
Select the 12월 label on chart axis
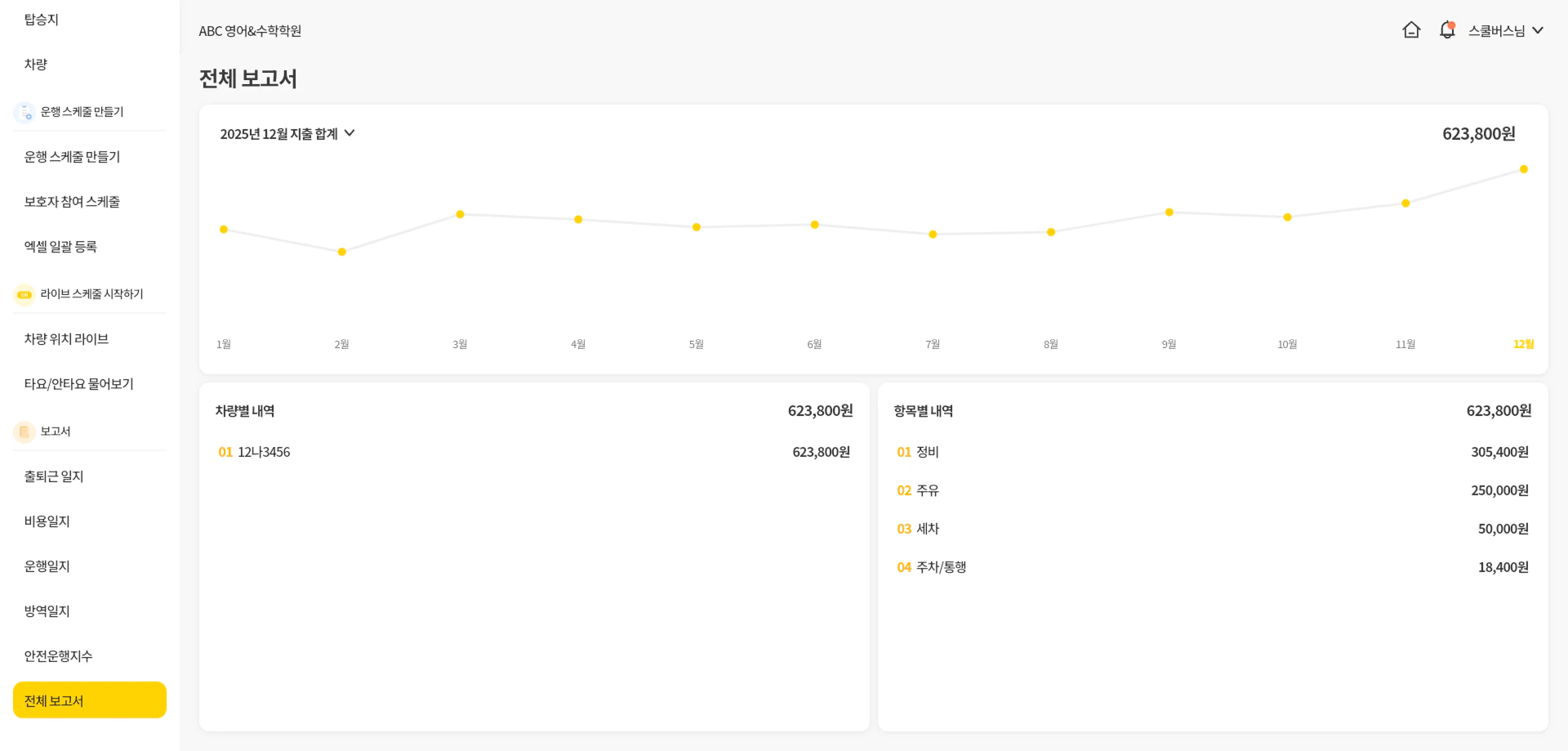point(1523,344)
